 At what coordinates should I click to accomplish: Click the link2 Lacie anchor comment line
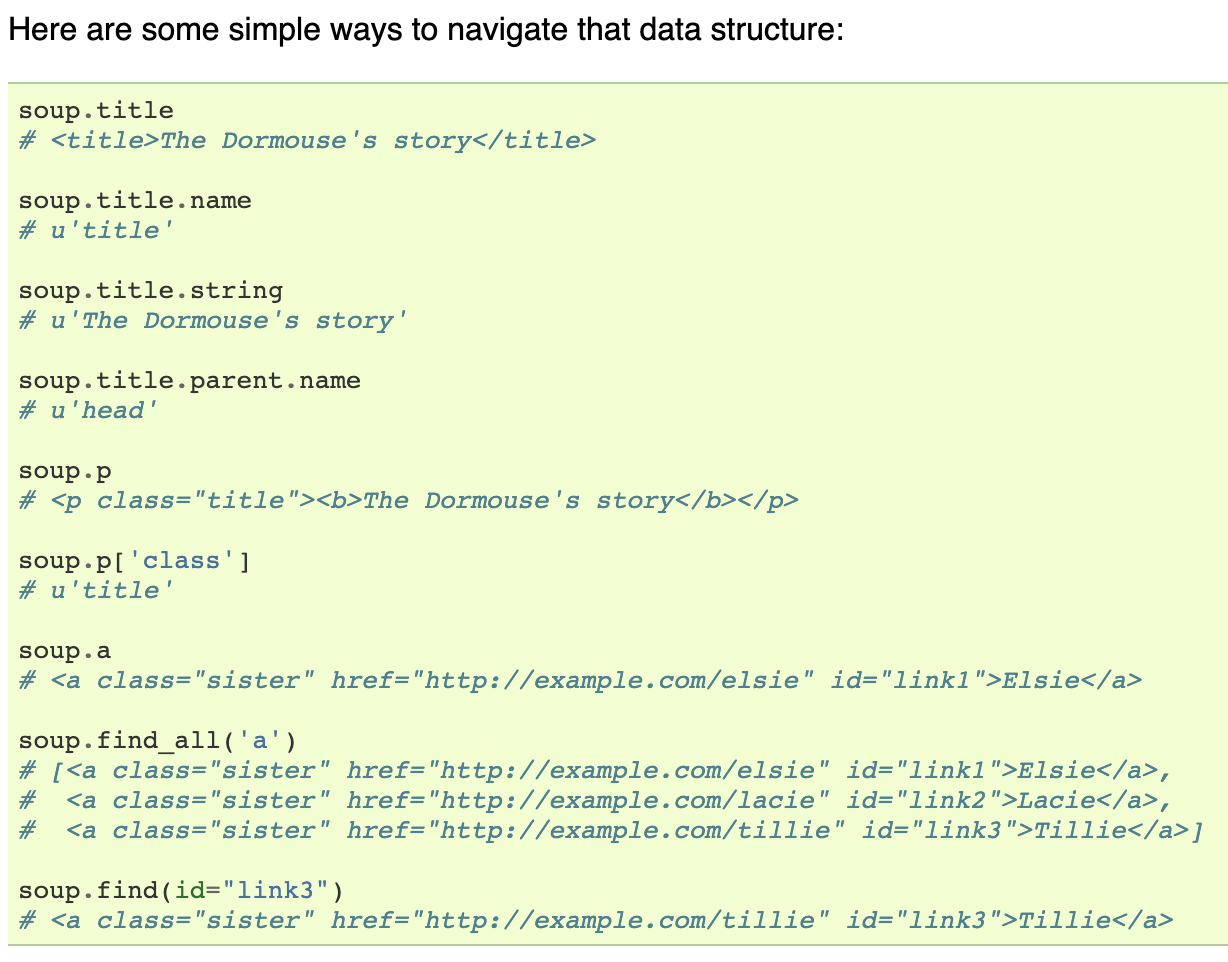pyautogui.click(x=595, y=801)
